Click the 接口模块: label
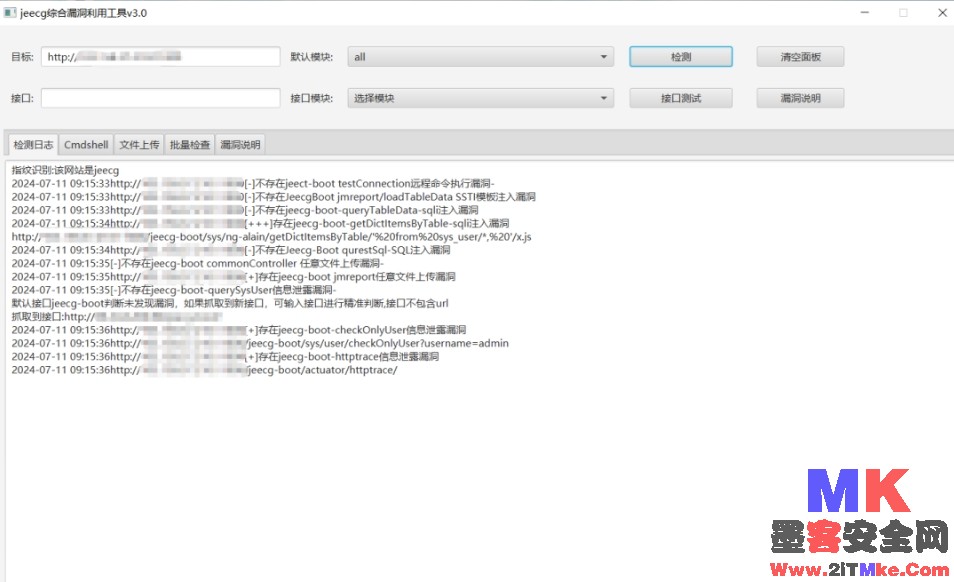 click(312, 98)
